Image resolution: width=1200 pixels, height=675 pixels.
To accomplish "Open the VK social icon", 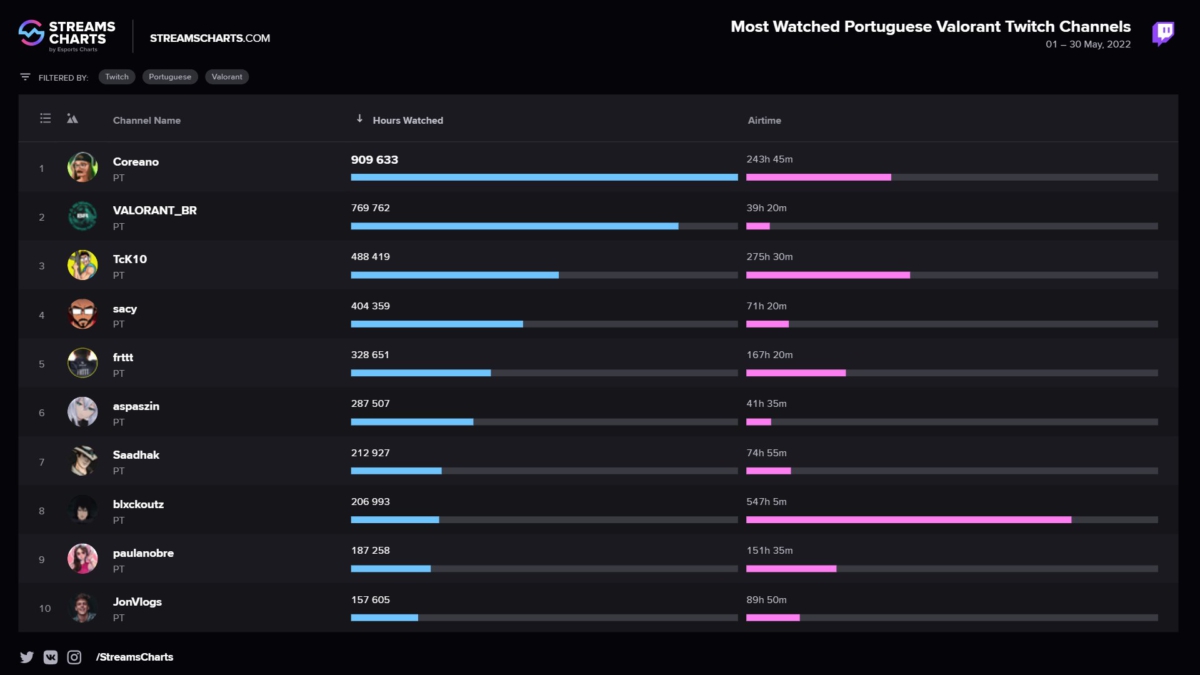I will (x=51, y=657).
